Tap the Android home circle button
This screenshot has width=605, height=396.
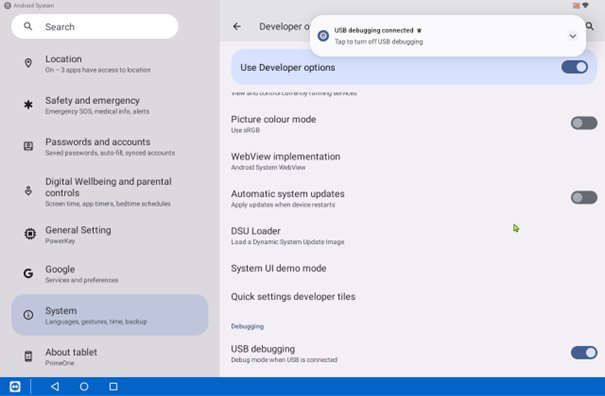84,386
